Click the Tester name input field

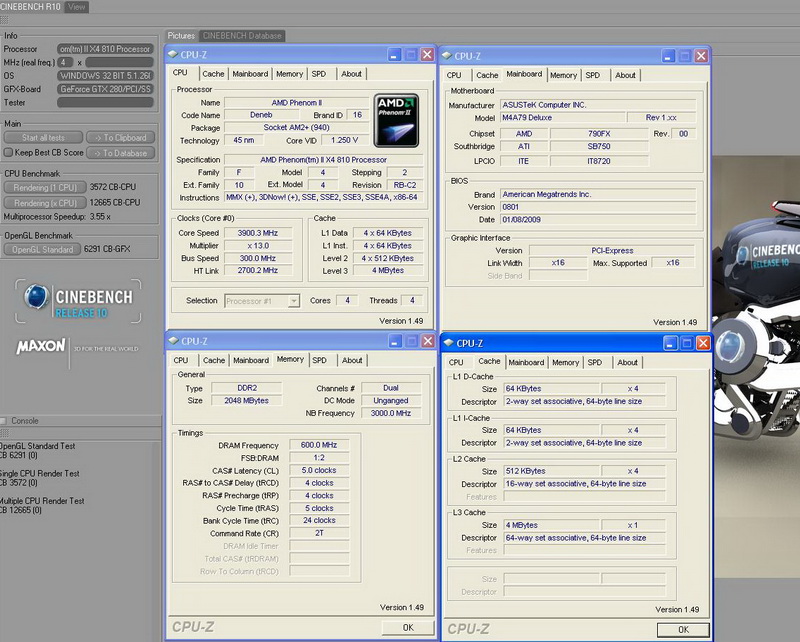click(107, 101)
